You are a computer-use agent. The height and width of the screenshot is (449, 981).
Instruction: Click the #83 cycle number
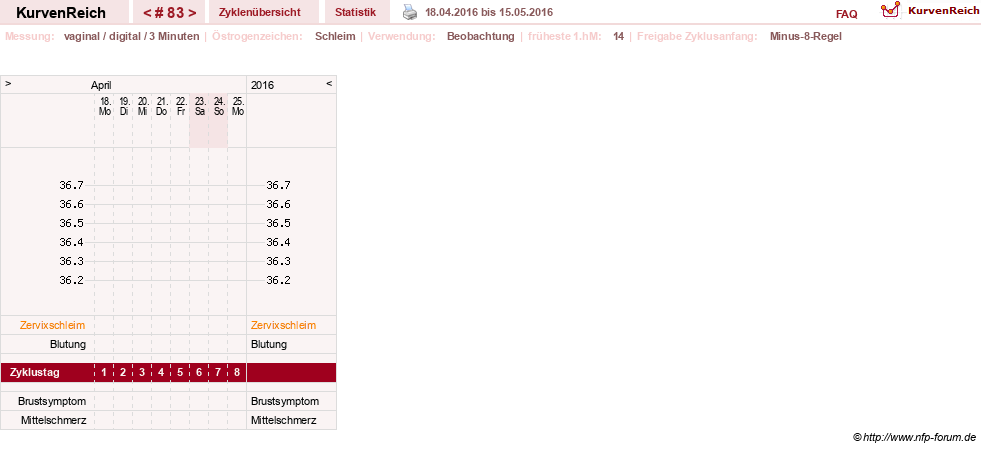[x=169, y=13]
